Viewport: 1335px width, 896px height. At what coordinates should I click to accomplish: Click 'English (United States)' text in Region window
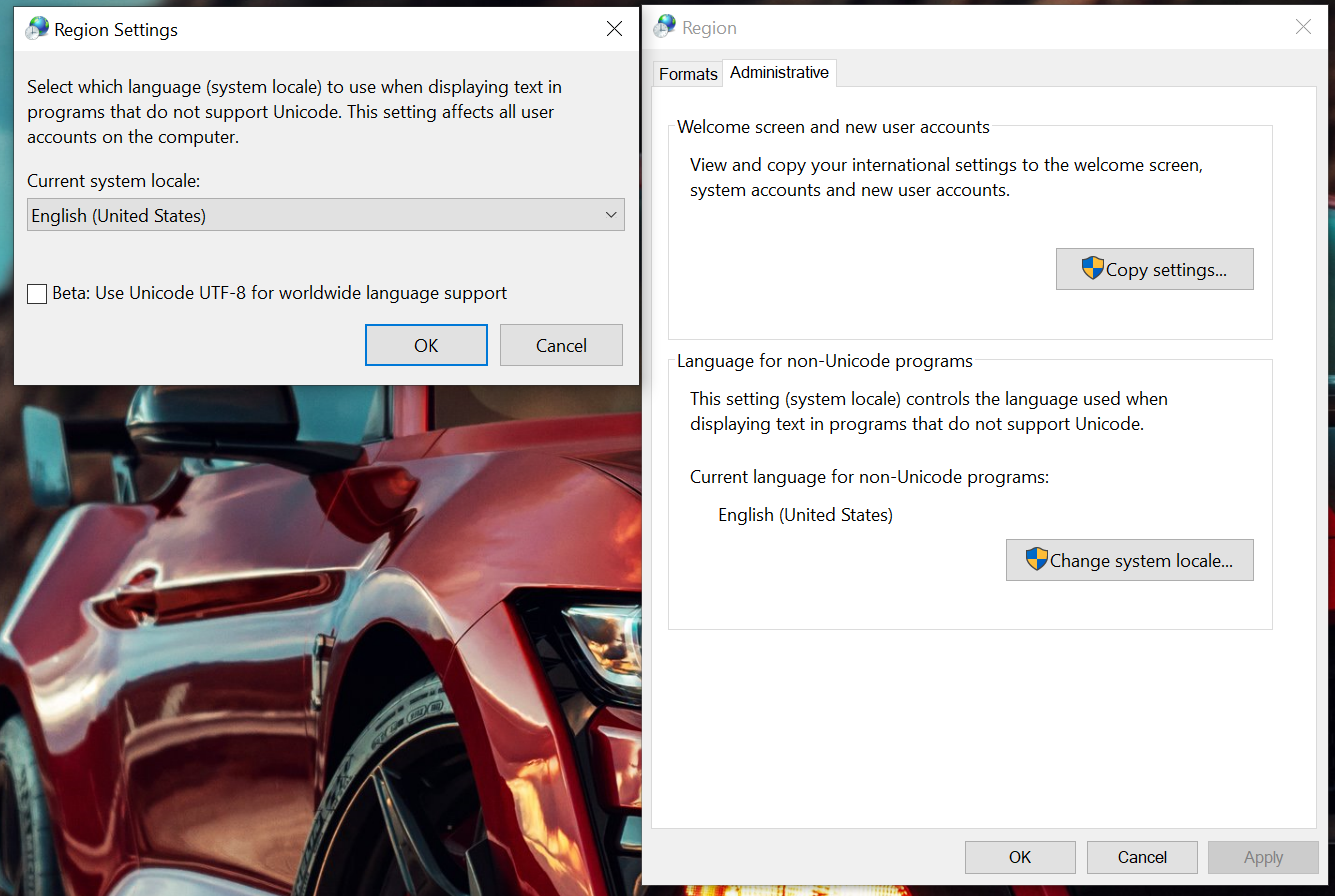(805, 515)
